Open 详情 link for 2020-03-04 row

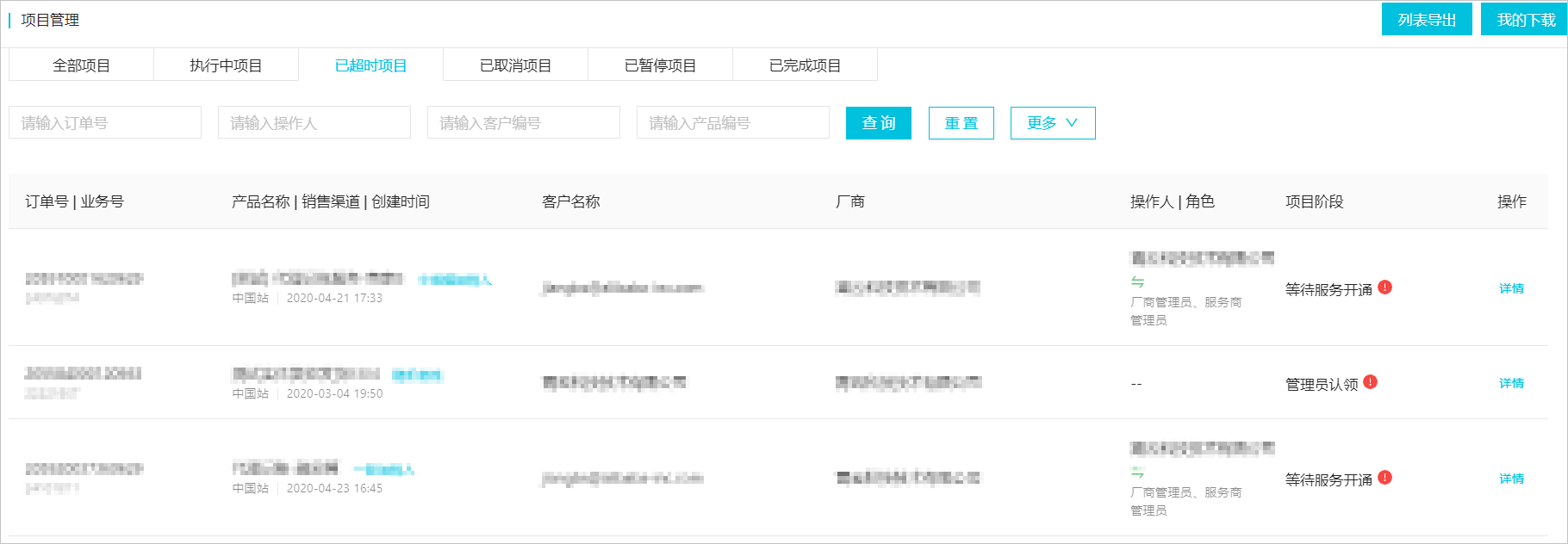(1511, 383)
